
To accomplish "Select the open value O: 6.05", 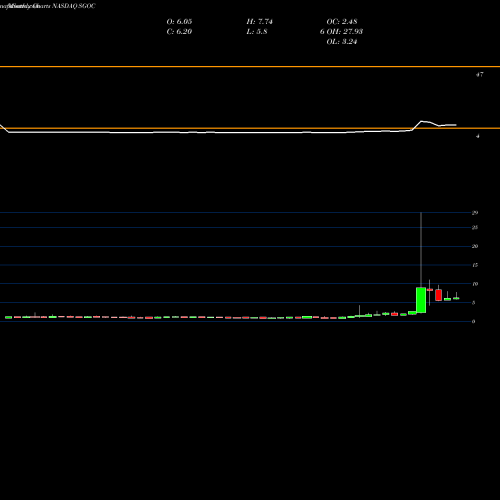I will [x=179, y=21].
